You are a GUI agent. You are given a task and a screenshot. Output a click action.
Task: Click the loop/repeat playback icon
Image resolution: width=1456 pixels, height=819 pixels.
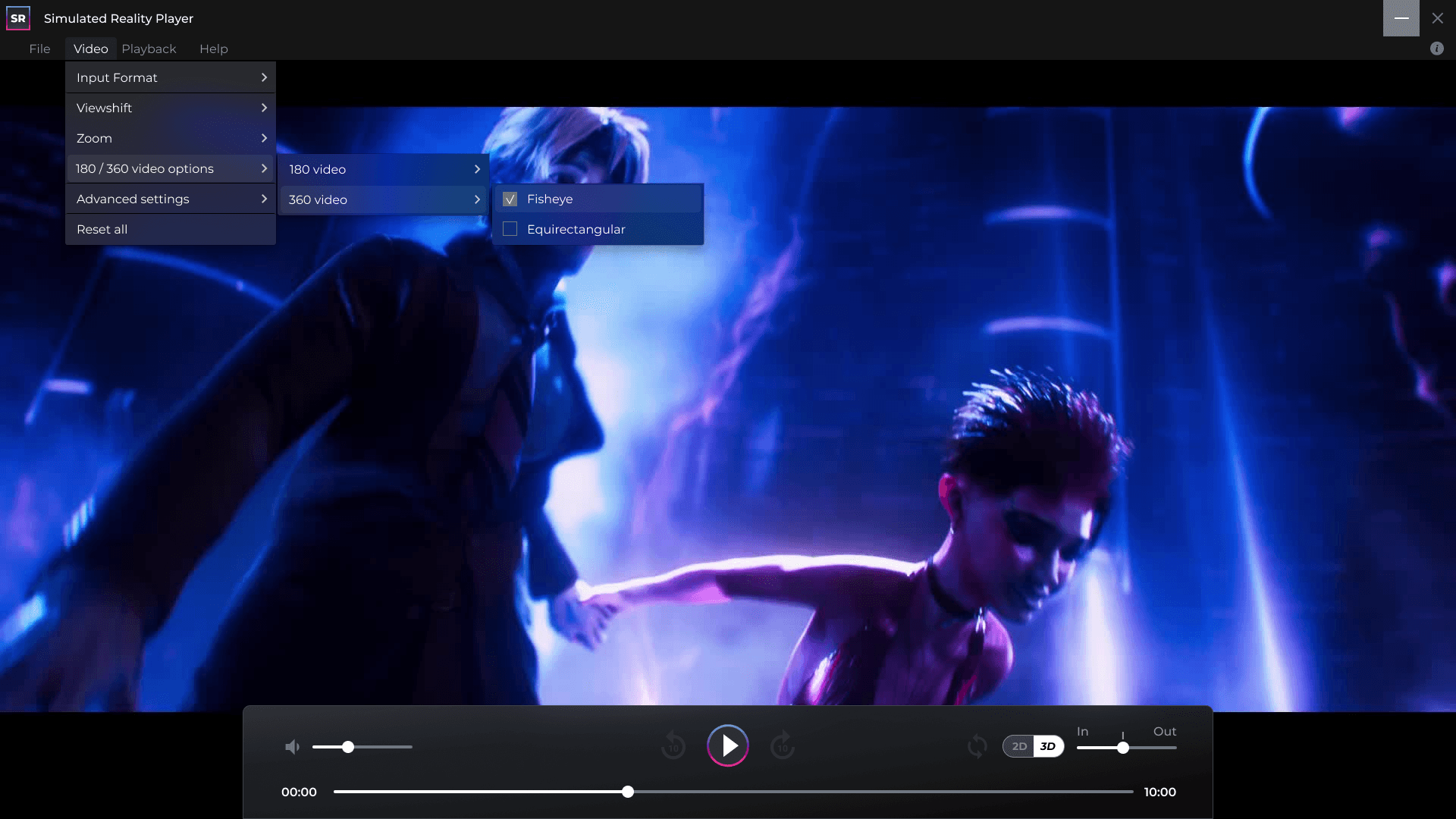pyautogui.click(x=977, y=746)
